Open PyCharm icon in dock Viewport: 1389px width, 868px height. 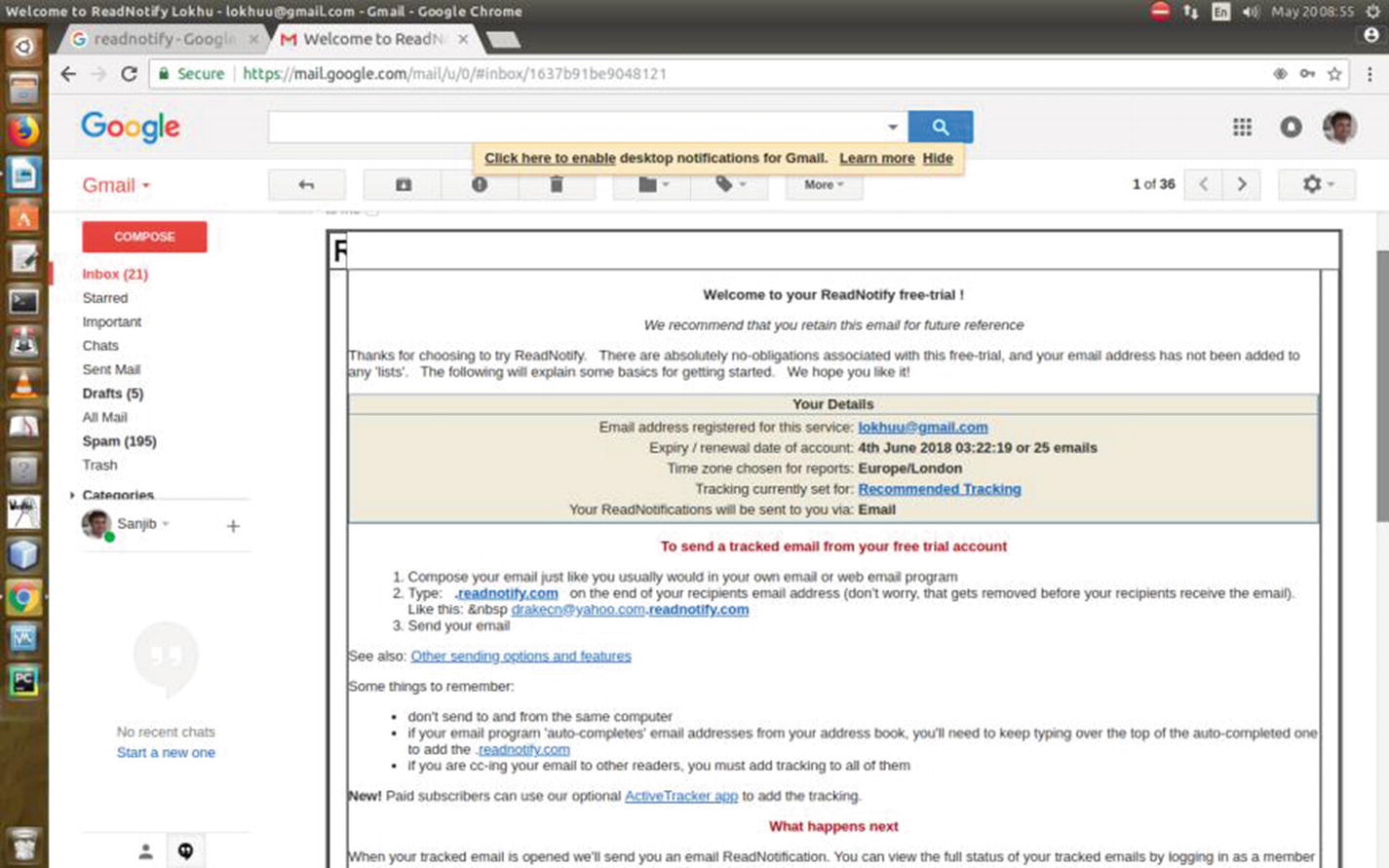point(23,681)
